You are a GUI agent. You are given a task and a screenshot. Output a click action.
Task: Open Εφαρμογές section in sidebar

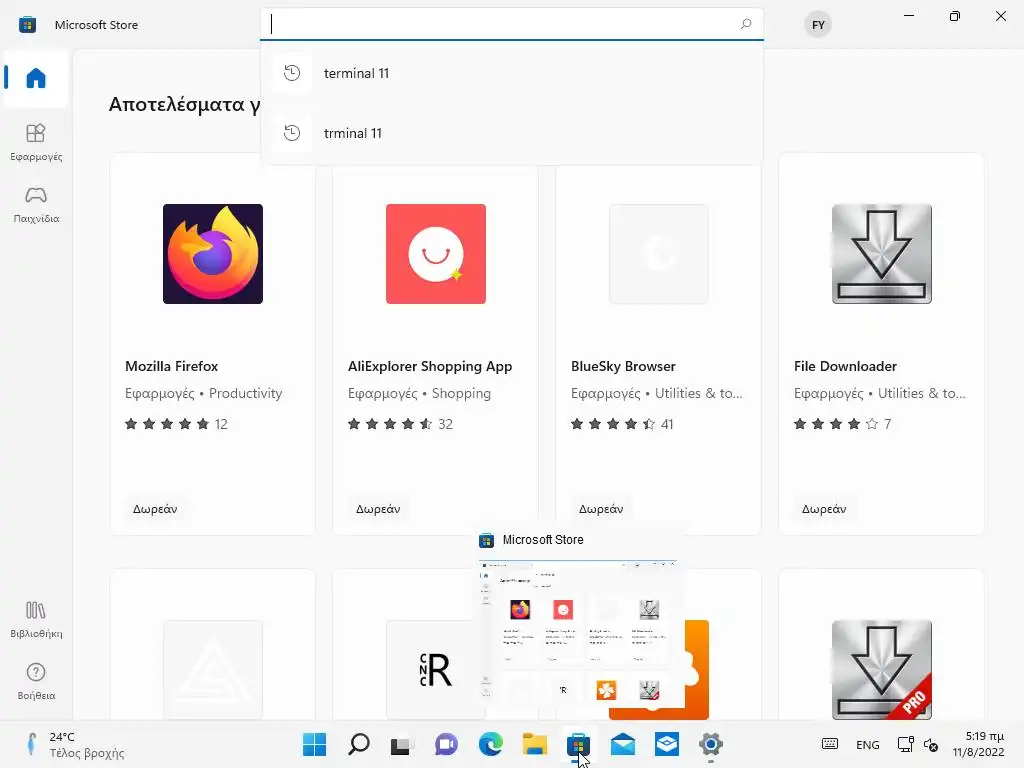click(x=36, y=142)
